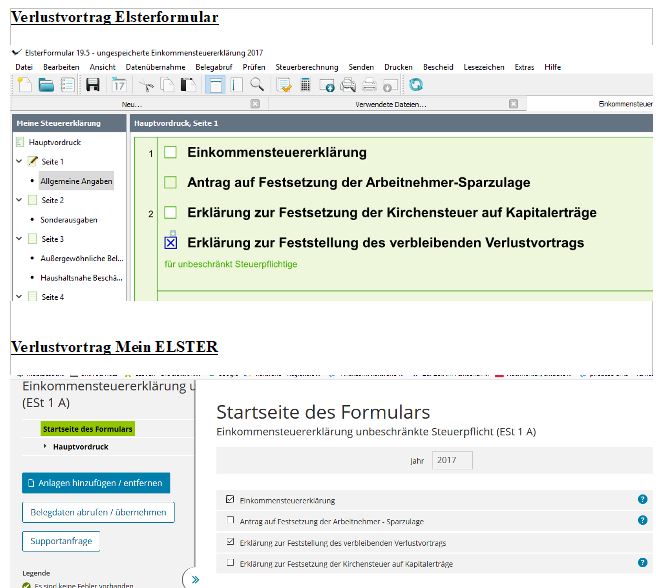The width and height of the screenshot is (656, 588).
Task: Toggle the highlighted page view icon
Action: coord(215,85)
